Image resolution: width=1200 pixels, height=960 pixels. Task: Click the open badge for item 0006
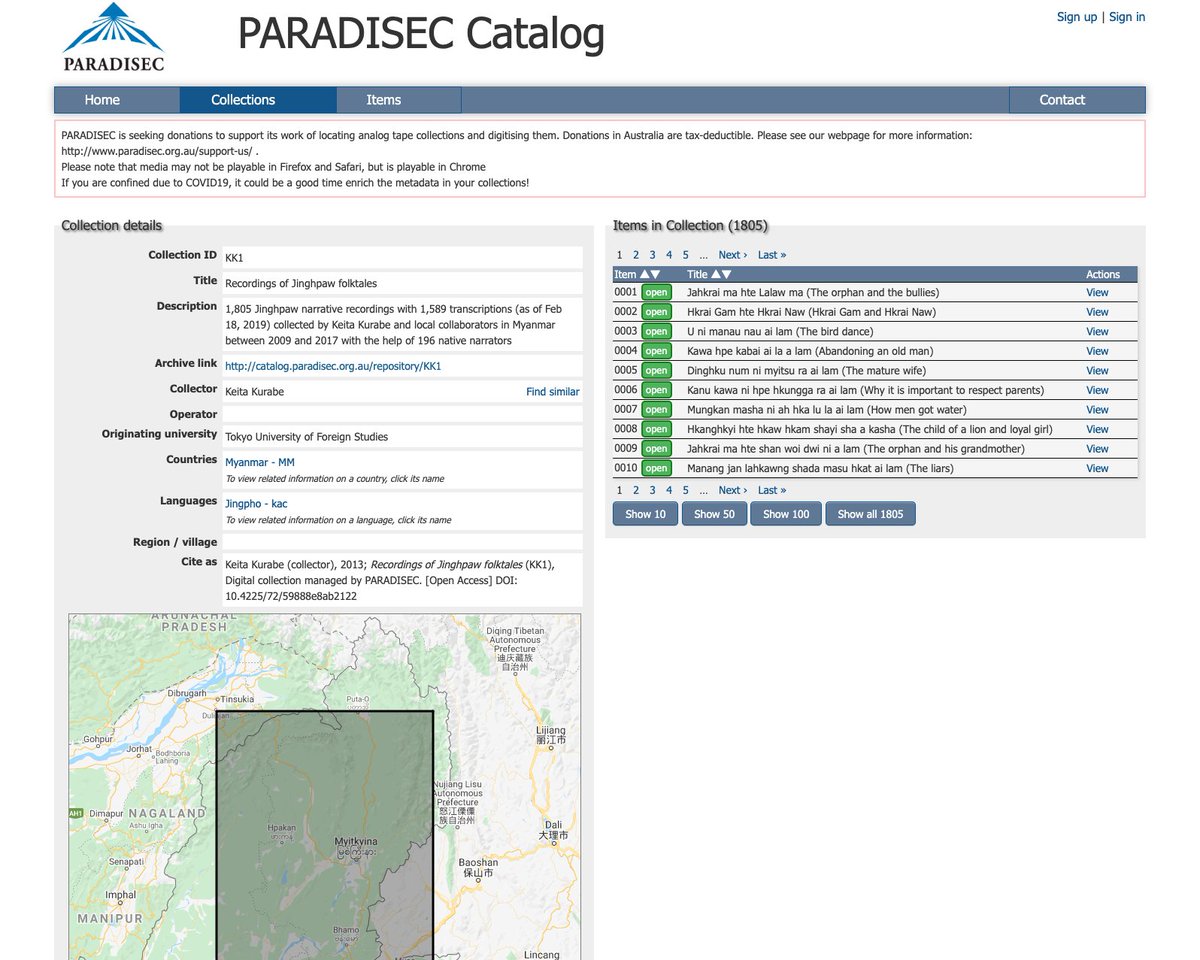(656, 390)
